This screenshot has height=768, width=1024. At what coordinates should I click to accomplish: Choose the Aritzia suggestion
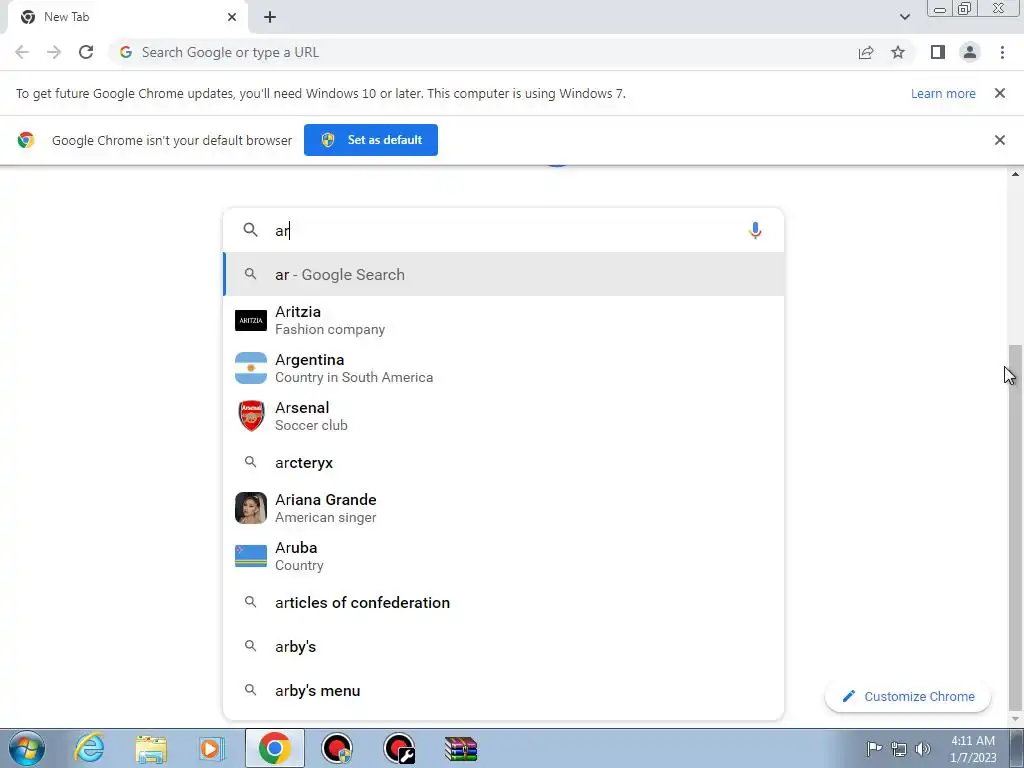point(504,320)
